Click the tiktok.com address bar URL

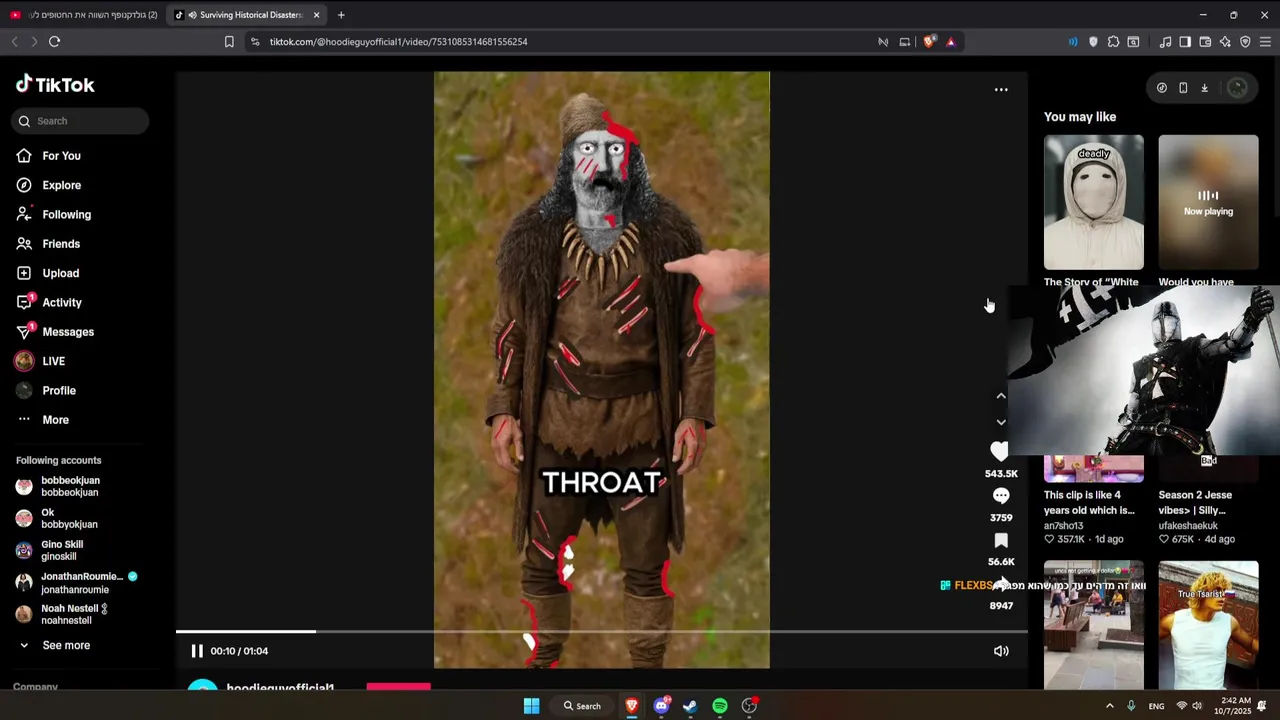[398, 42]
